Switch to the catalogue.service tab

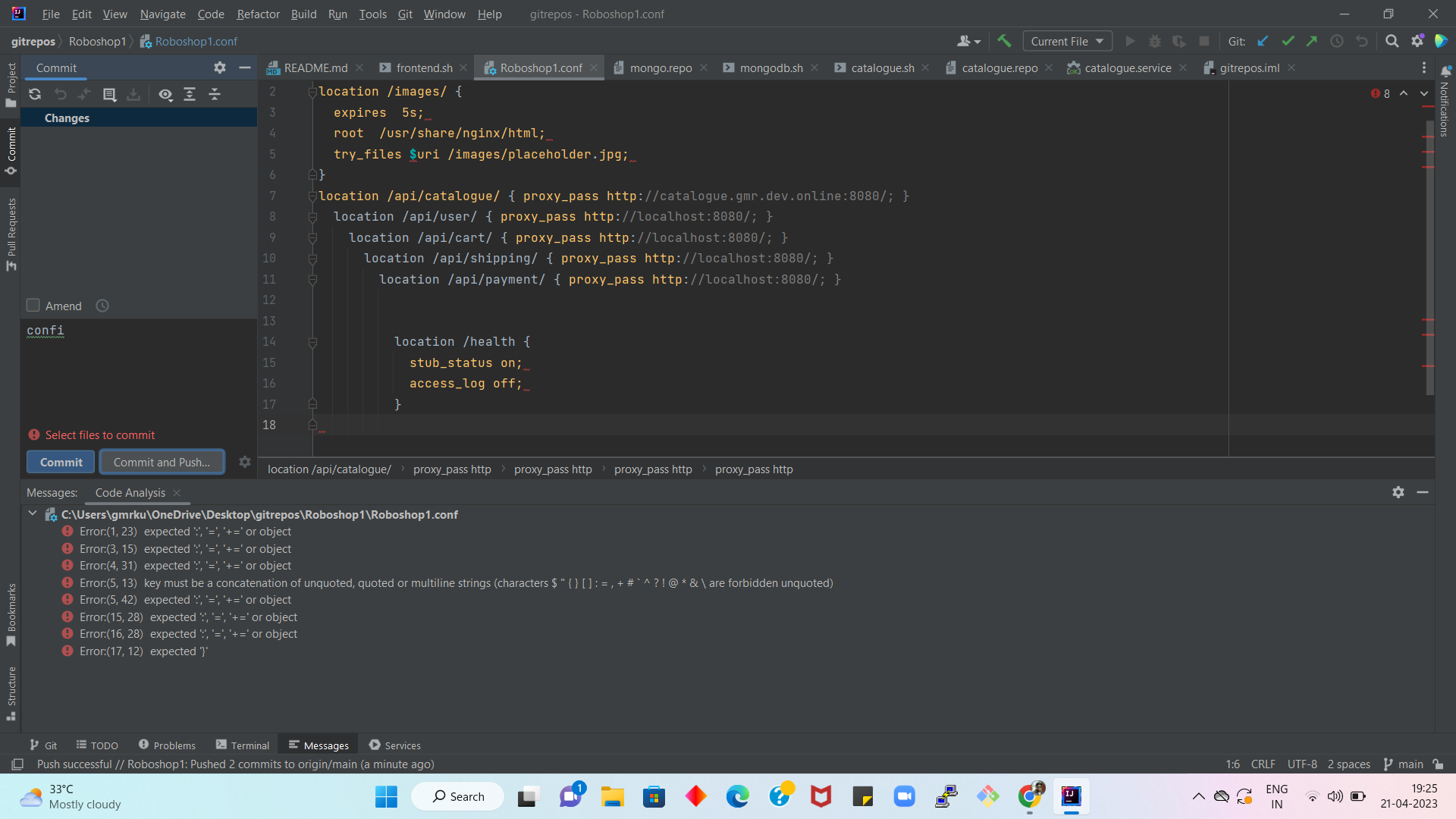tap(1127, 67)
